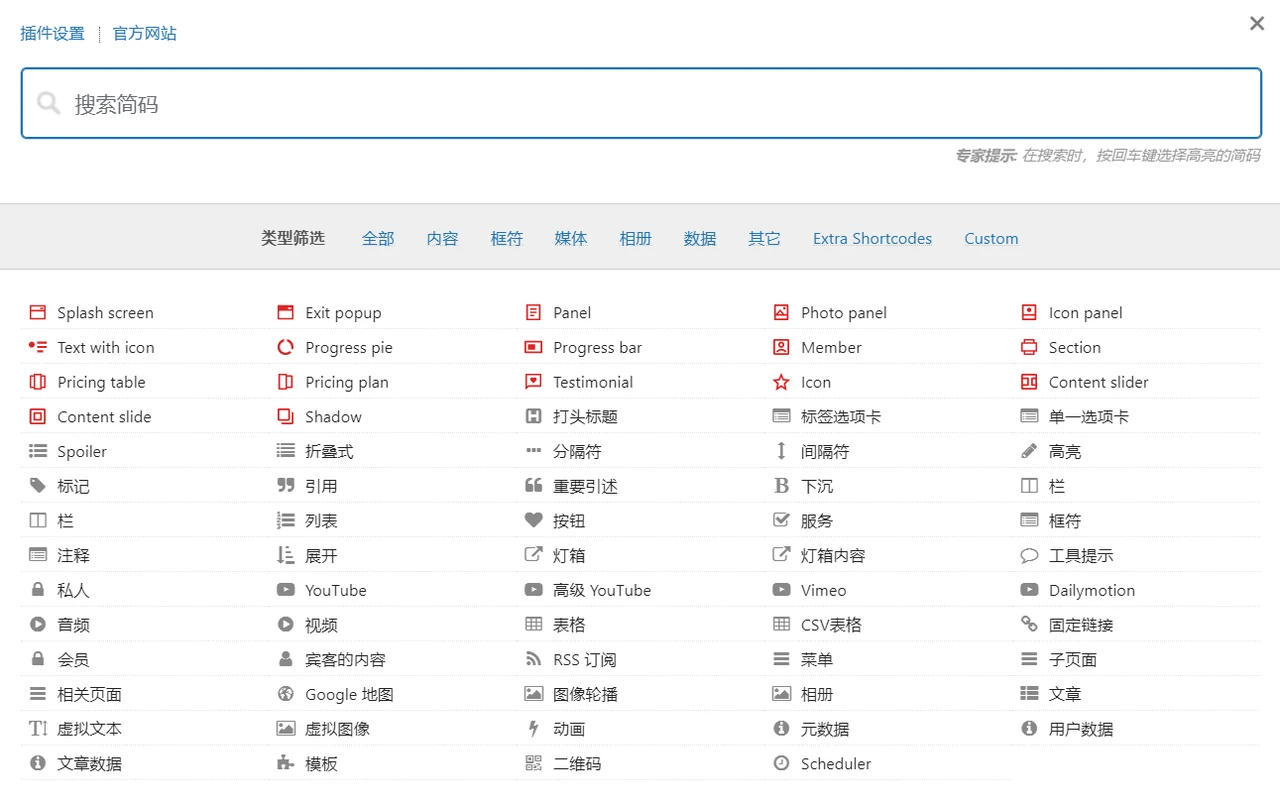
Task: Insert the Pricing table shortcode
Action: (x=101, y=382)
